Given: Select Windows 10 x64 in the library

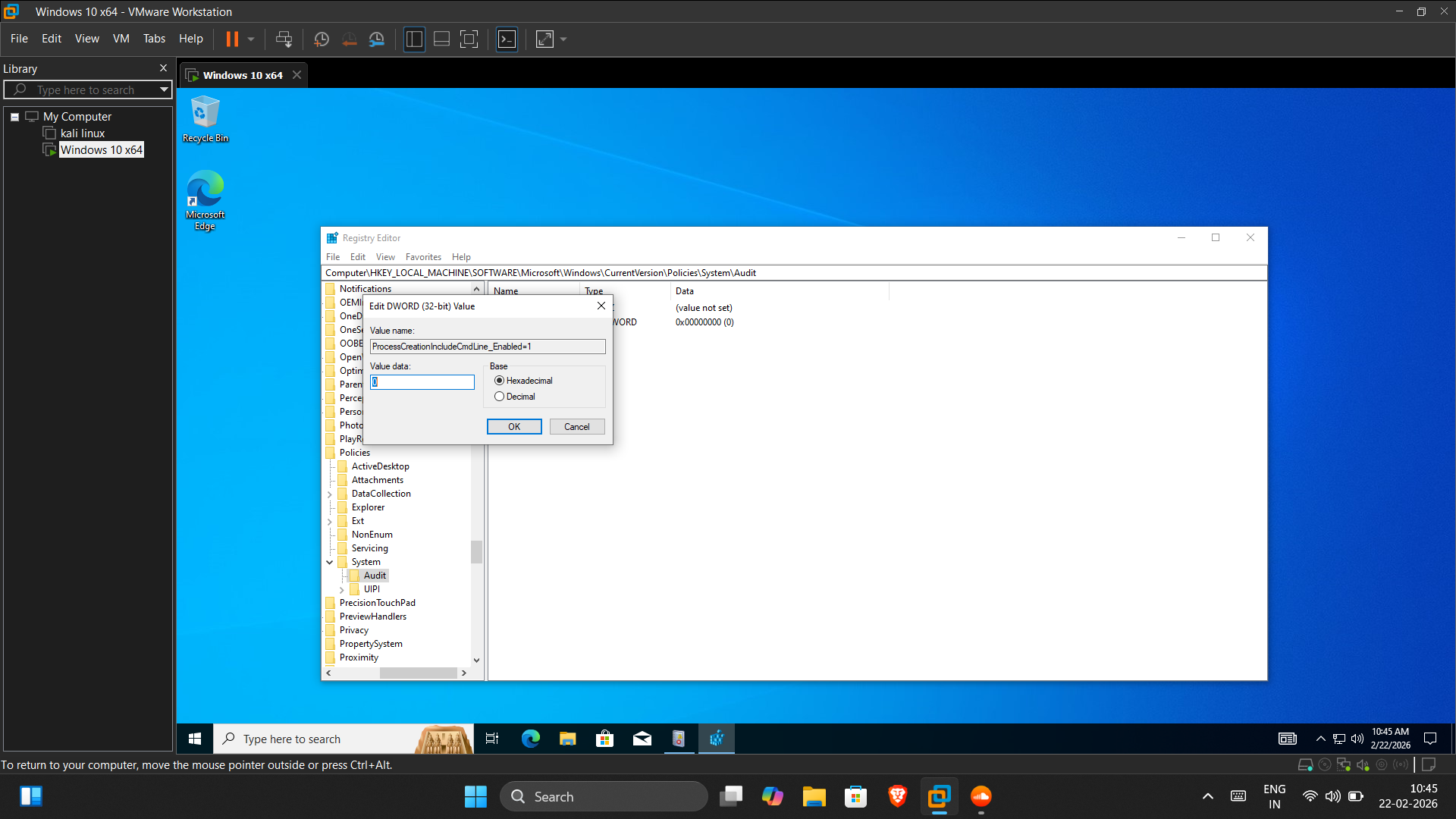Looking at the screenshot, I should pos(102,150).
